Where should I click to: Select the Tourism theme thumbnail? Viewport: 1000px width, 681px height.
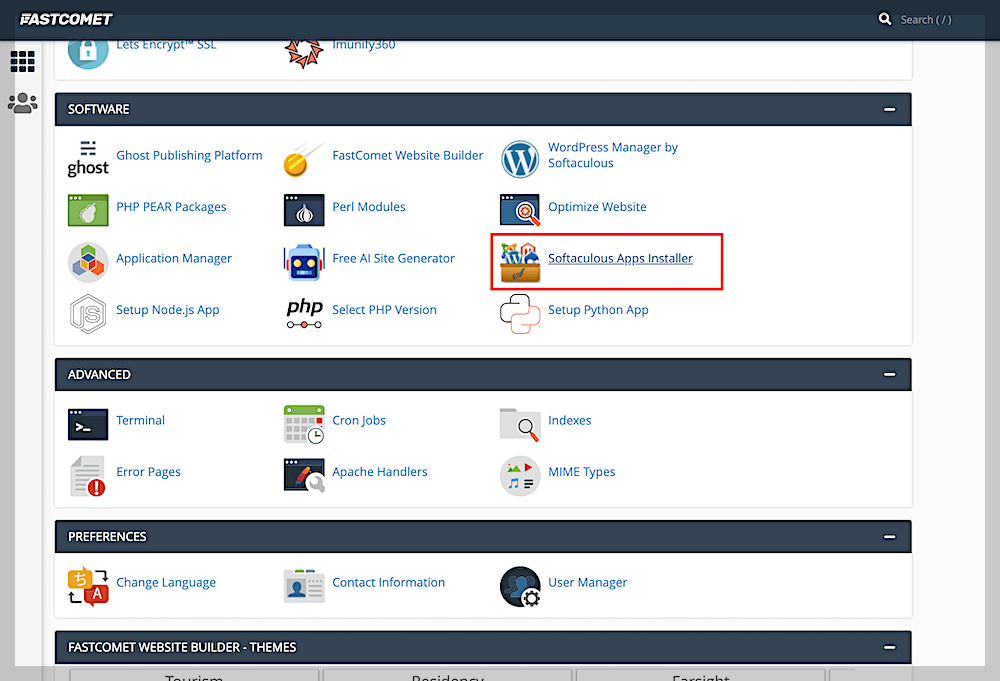pyautogui.click(x=194, y=675)
